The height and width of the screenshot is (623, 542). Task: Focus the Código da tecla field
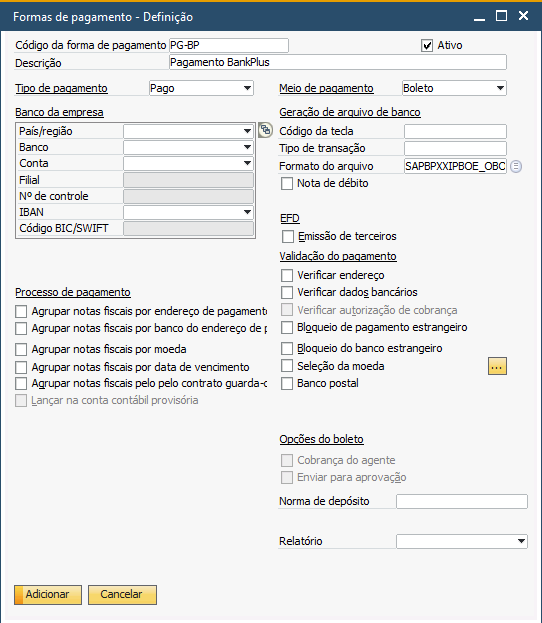455,131
